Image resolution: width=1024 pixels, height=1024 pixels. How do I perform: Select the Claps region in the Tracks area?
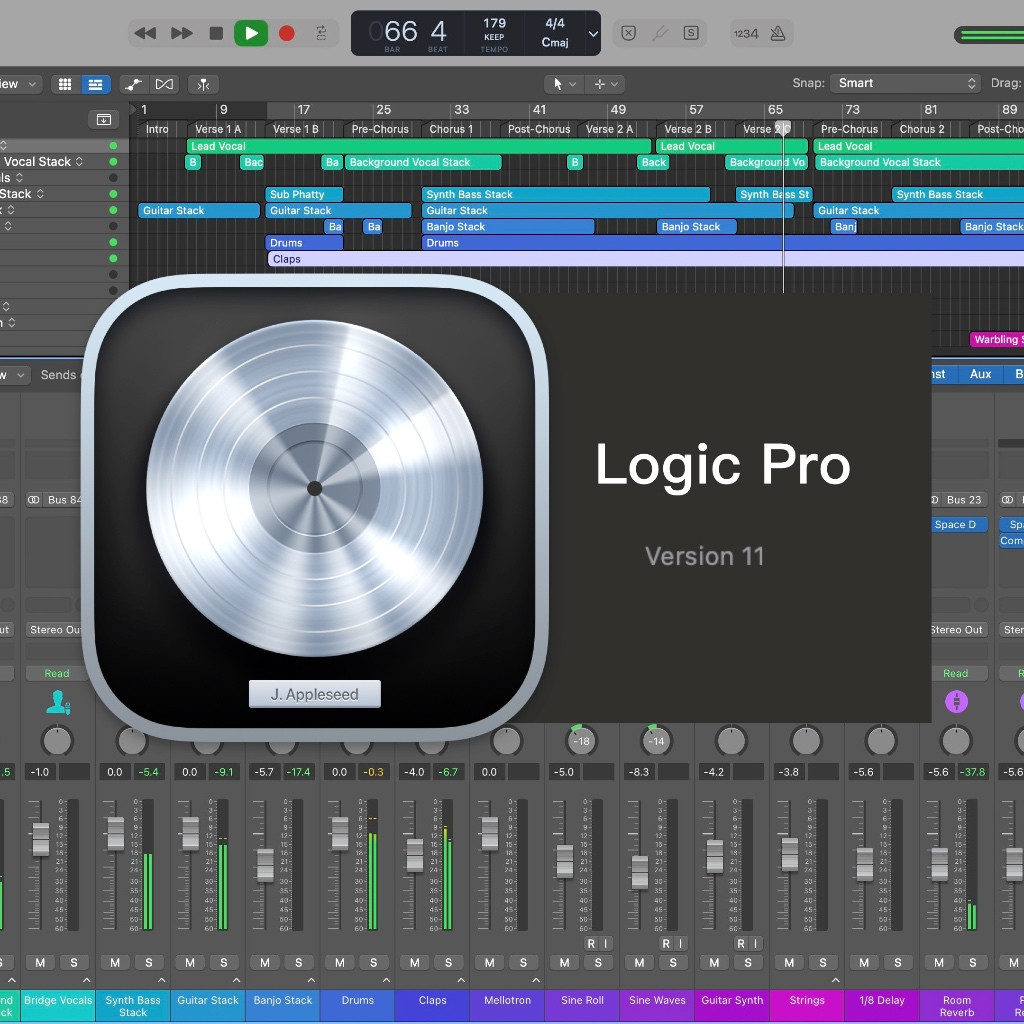[x=645, y=259]
